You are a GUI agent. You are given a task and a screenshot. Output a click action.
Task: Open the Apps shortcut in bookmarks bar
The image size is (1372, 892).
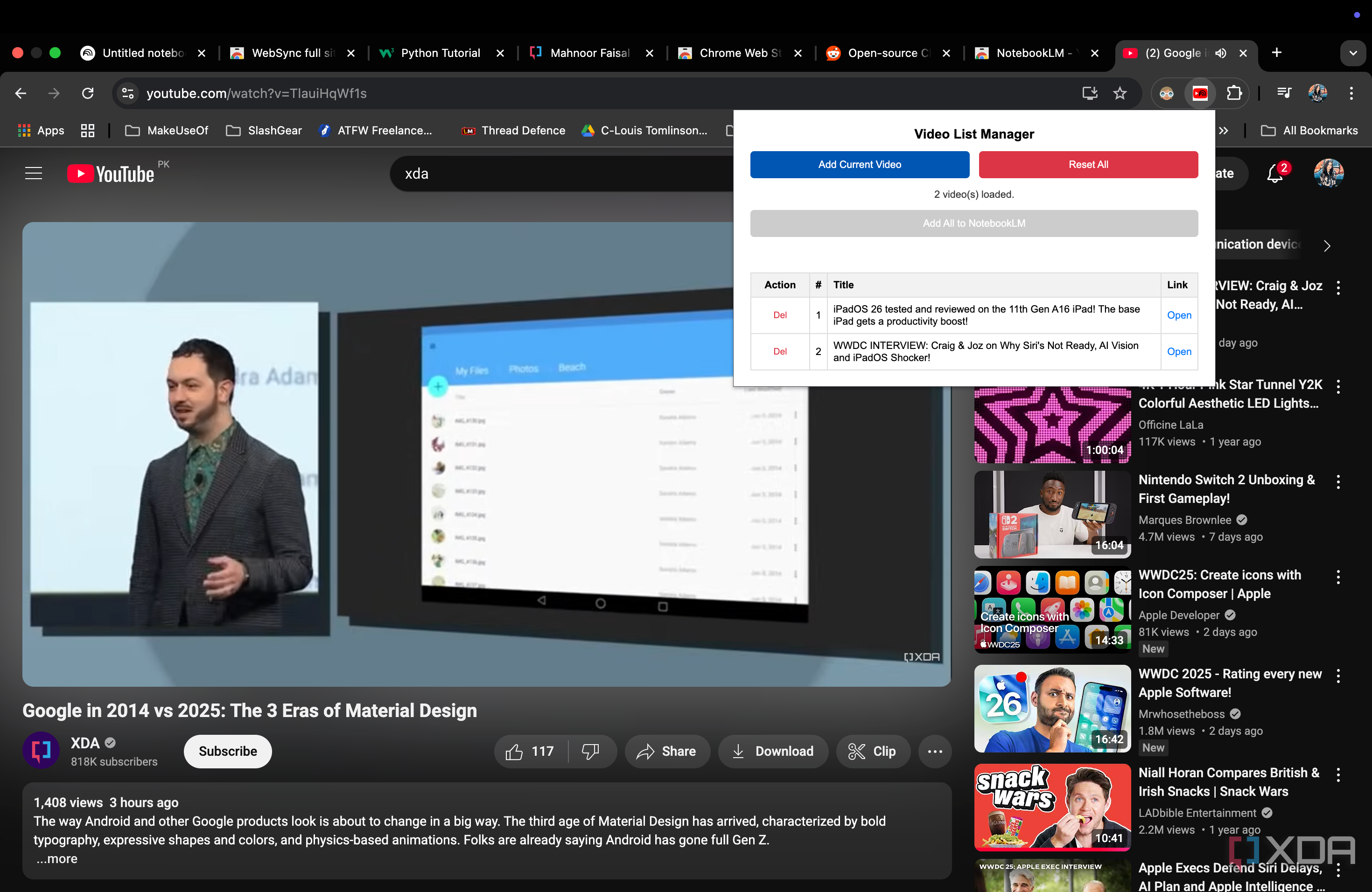41,130
